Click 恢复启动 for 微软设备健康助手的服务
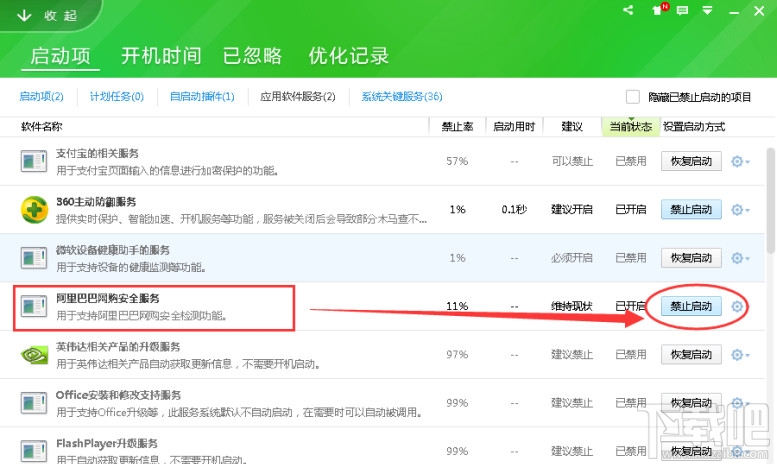This screenshot has width=777, height=464. point(691,258)
